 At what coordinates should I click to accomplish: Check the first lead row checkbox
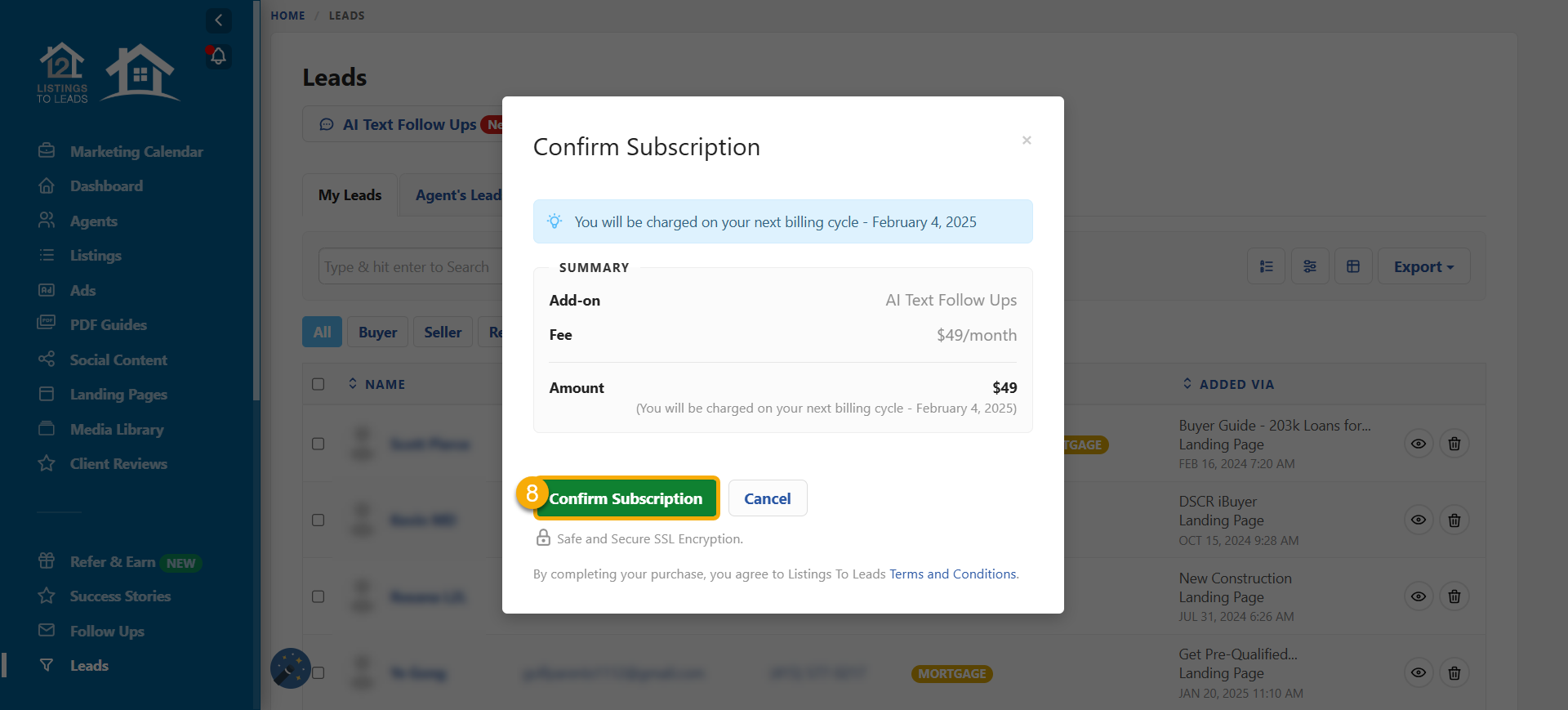point(318,444)
